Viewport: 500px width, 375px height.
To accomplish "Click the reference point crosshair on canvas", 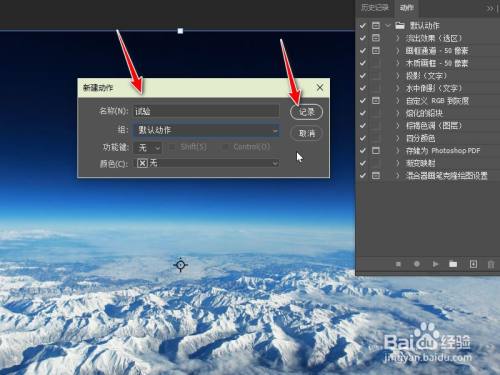I will 180,265.
